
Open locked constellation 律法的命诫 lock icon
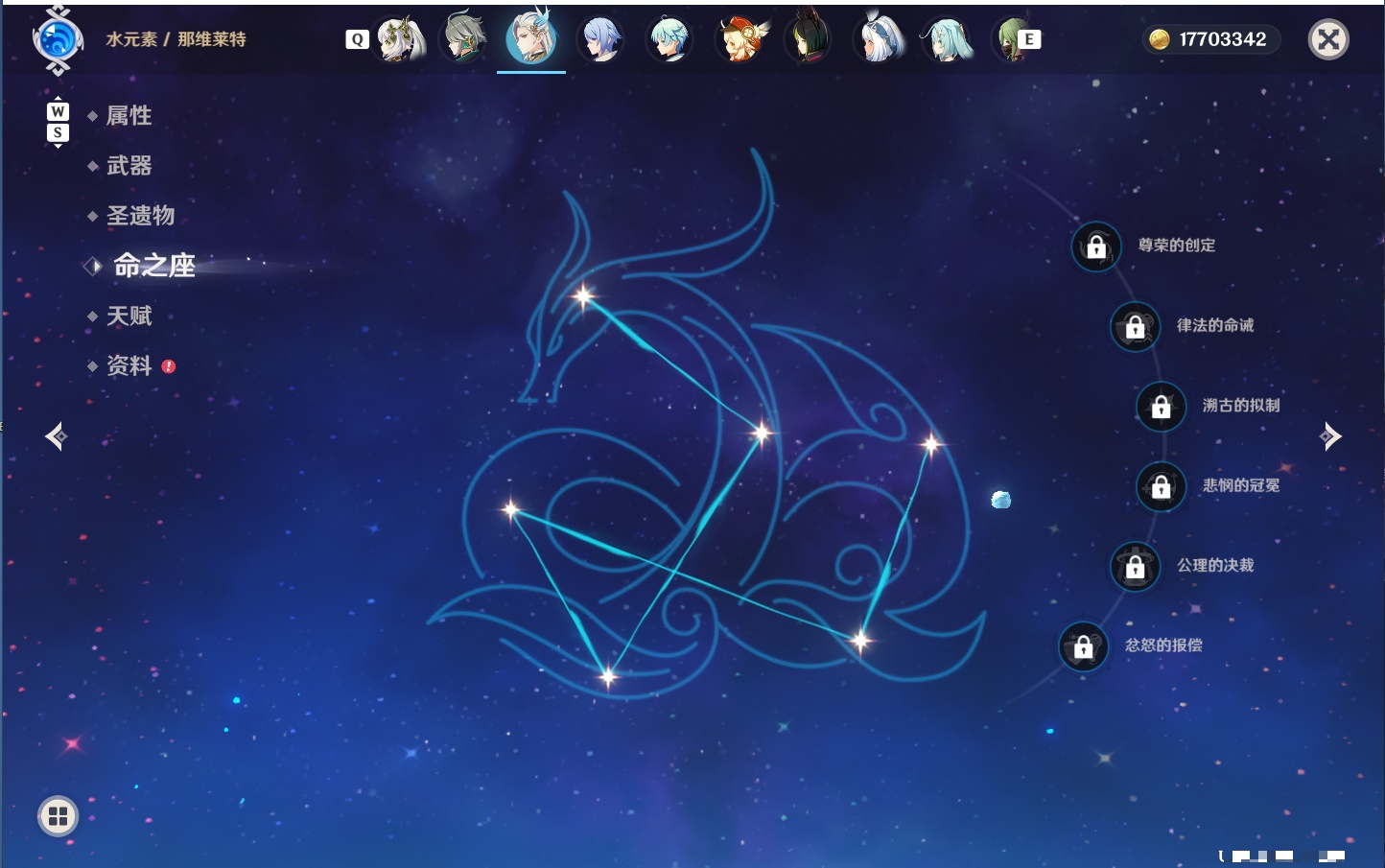(1135, 326)
